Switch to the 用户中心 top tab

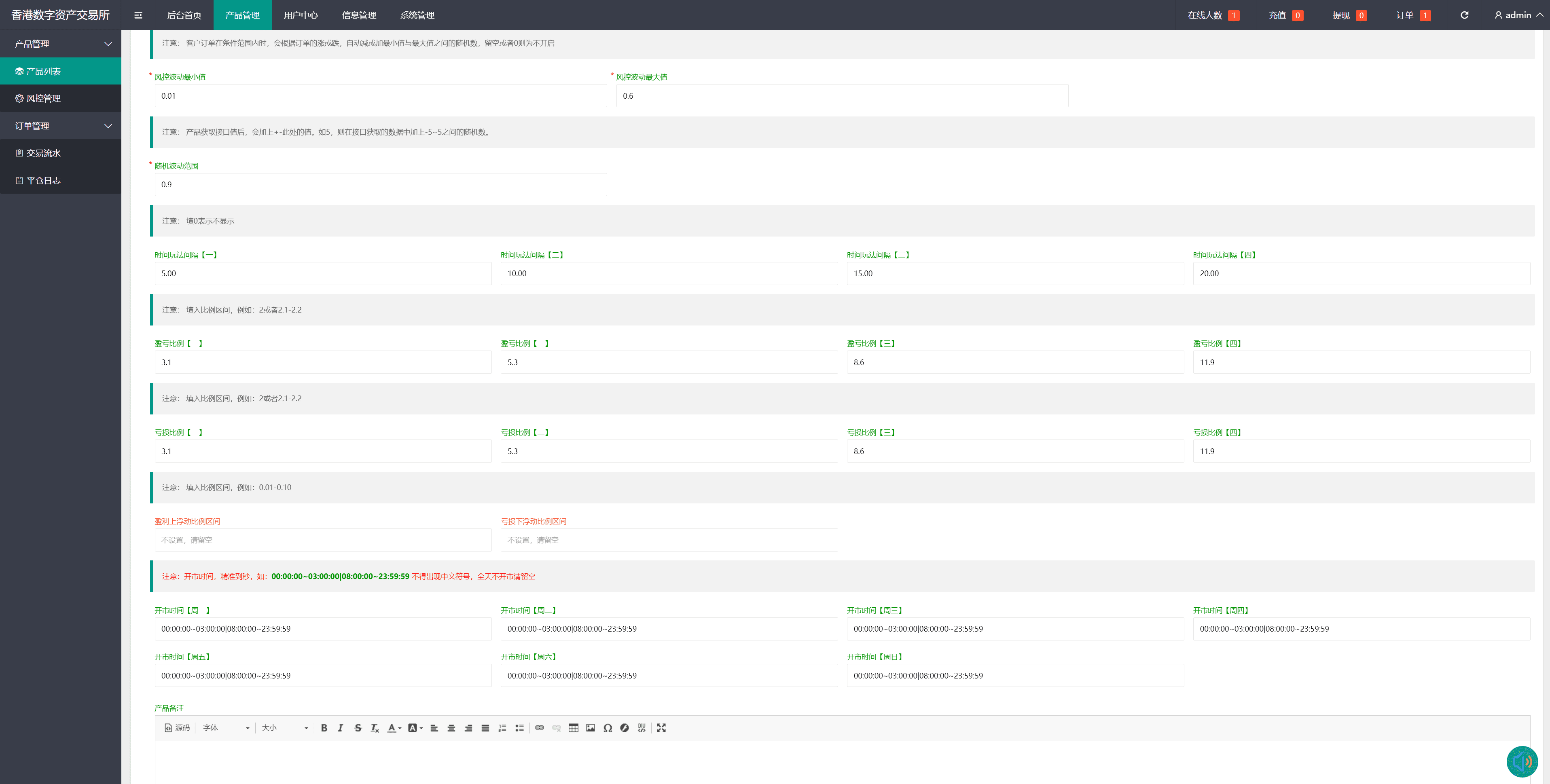tap(300, 15)
